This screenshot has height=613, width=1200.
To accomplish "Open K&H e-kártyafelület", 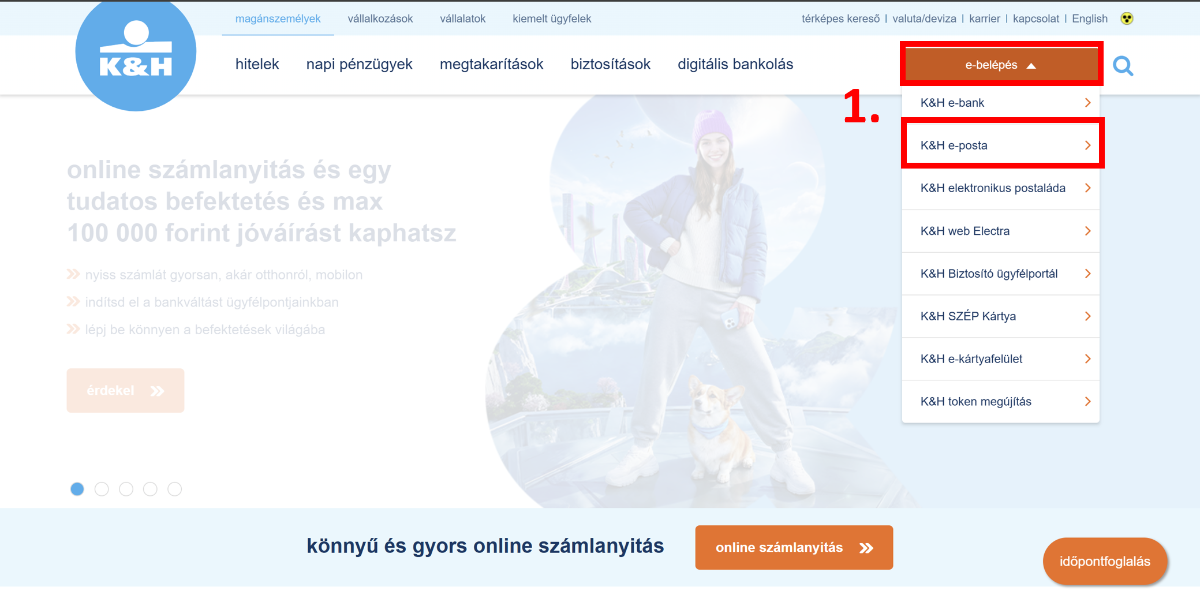I will tap(1001, 358).
